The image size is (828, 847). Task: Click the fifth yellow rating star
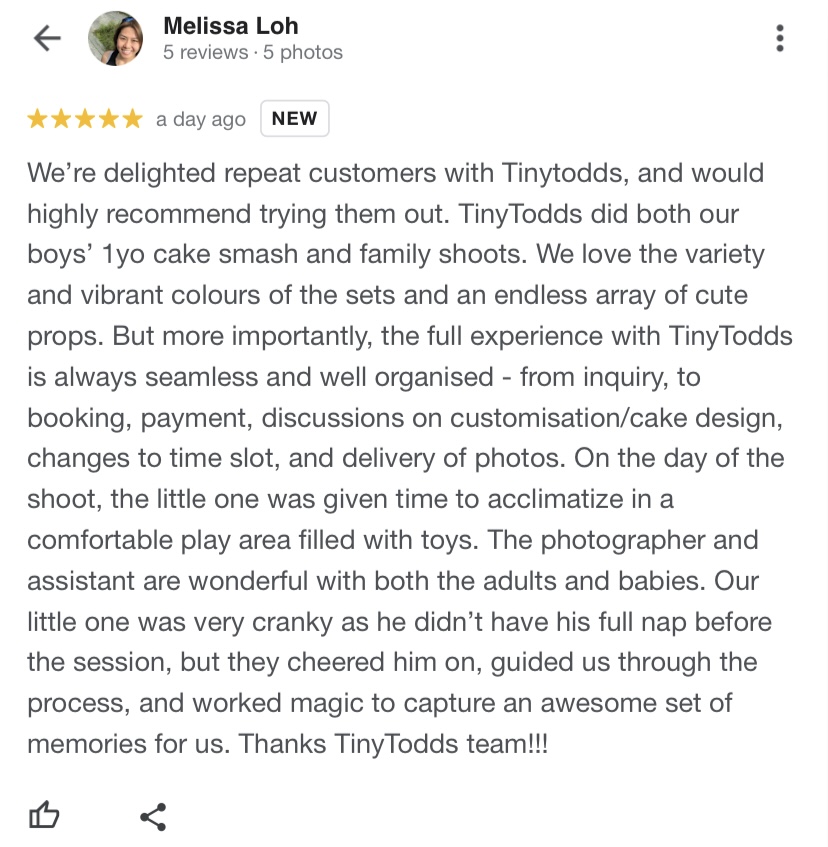[132, 118]
